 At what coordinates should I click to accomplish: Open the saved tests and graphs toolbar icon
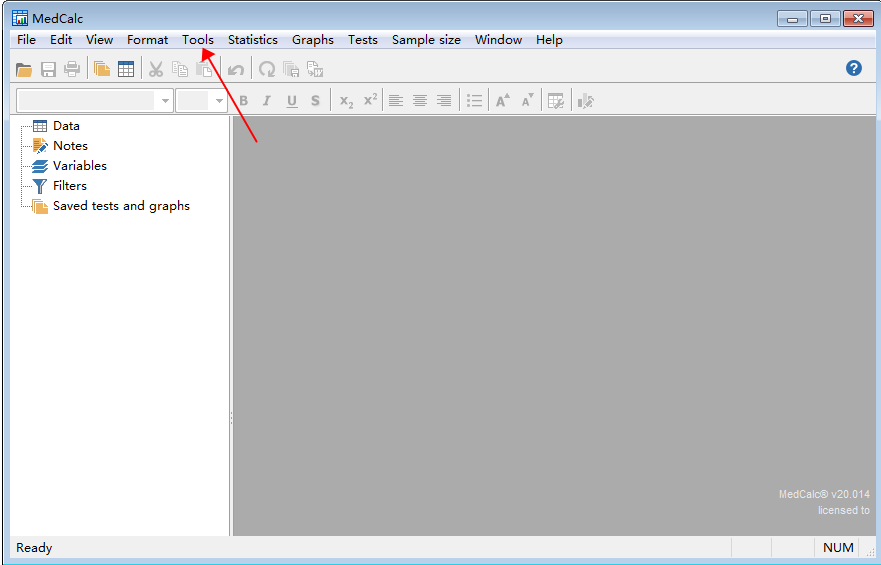tap(102, 70)
